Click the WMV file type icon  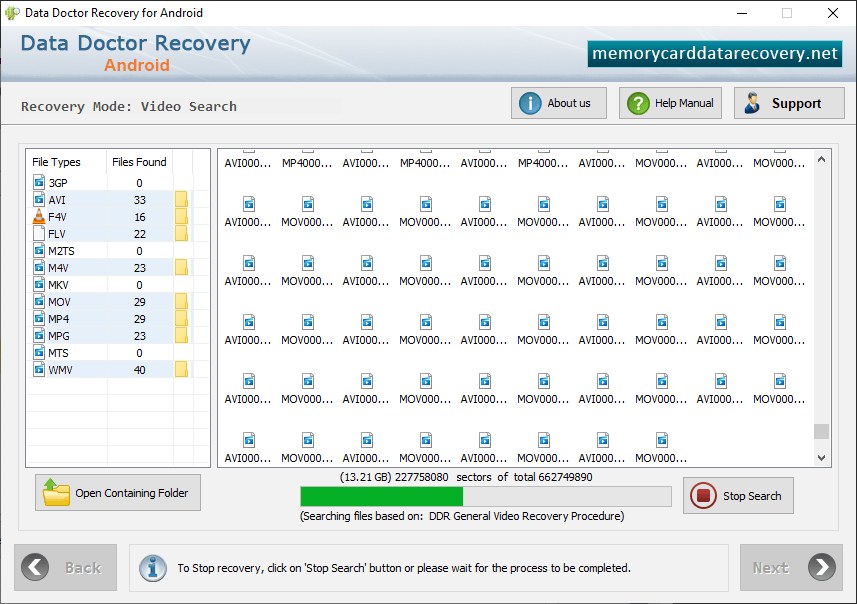coord(39,370)
